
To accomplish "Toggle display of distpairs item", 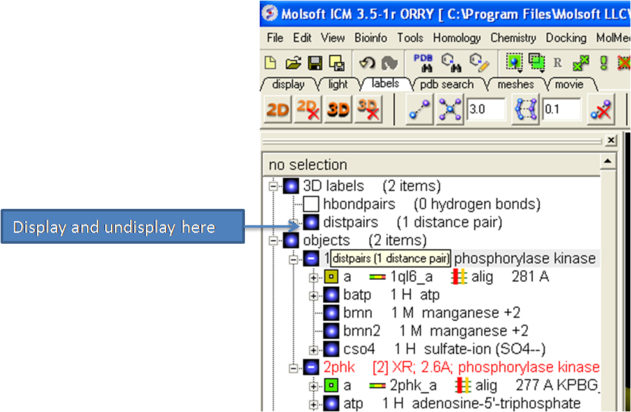I will 311,222.
